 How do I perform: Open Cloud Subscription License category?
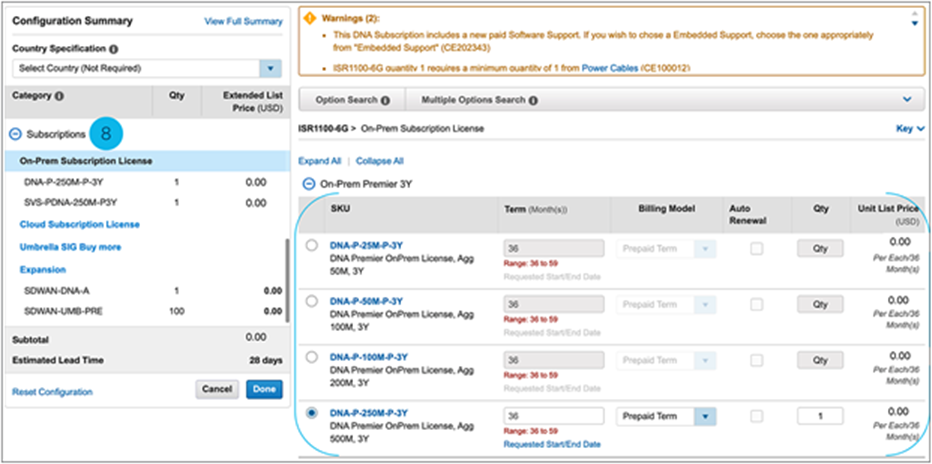coord(80,225)
